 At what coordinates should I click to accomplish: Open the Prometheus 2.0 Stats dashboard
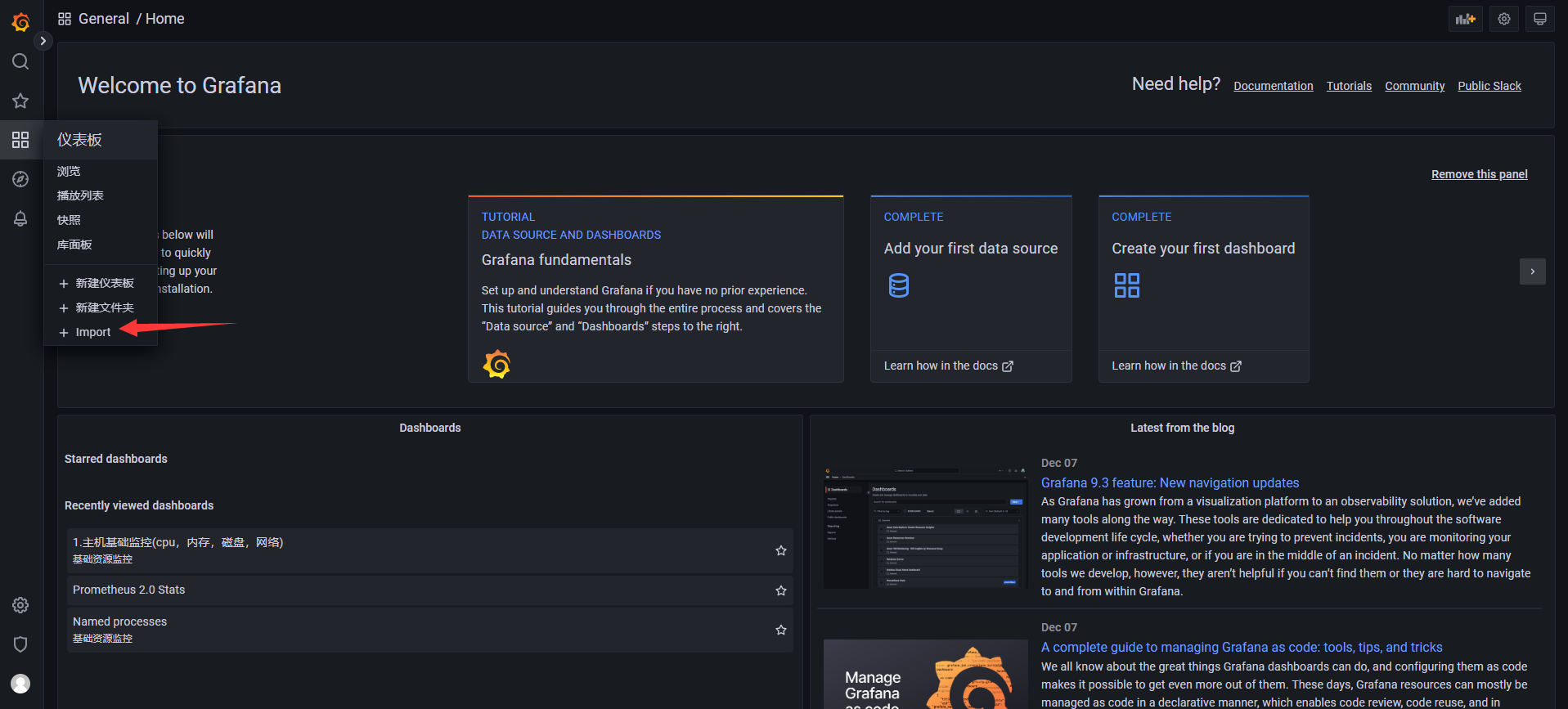click(x=430, y=590)
